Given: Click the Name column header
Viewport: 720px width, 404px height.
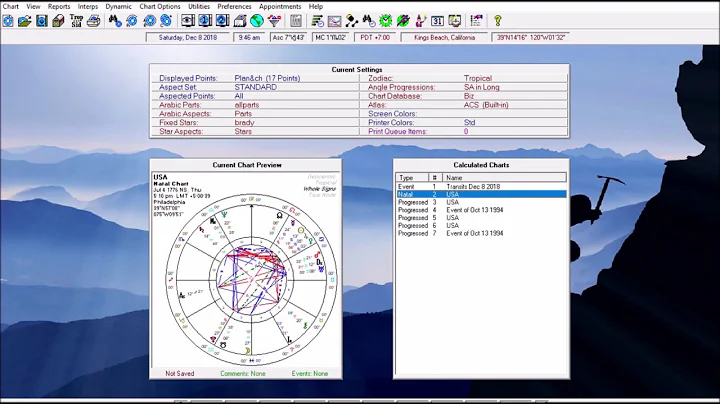Looking at the screenshot, I should point(504,178).
